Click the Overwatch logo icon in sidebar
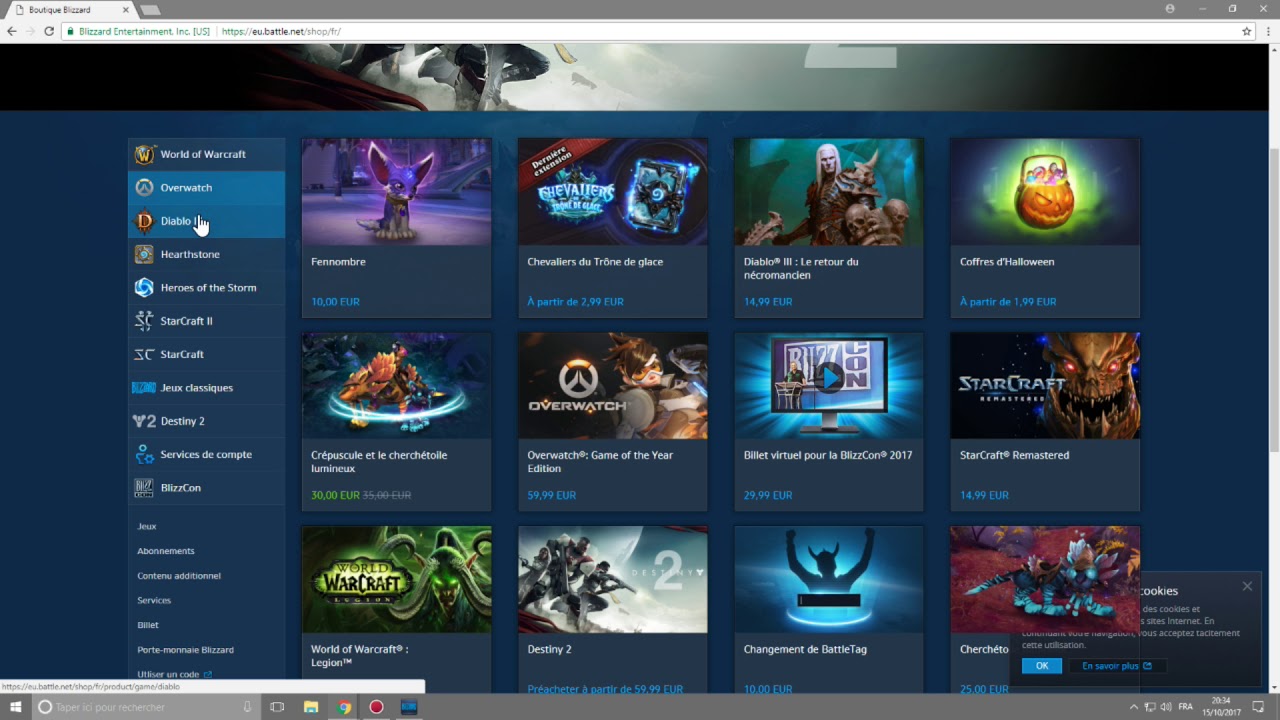Image resolution: width=1280 pixels, height=720 pixels. (145, 187)
